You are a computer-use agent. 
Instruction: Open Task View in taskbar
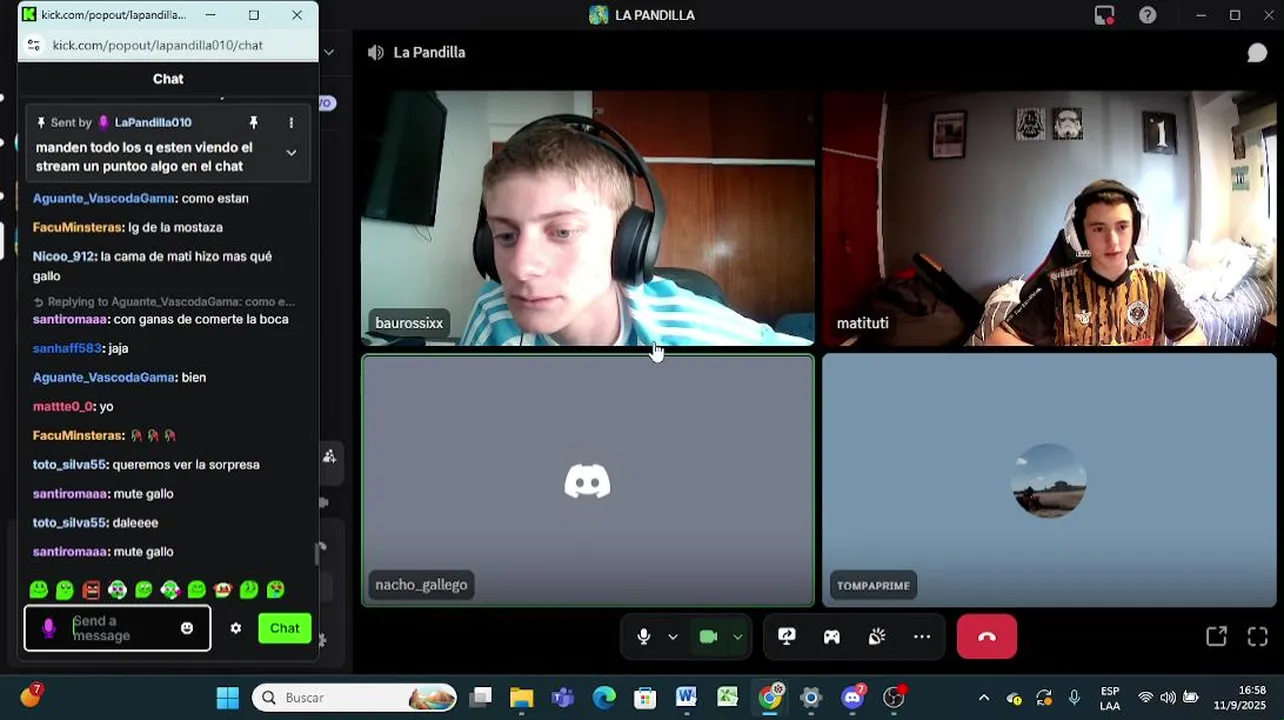[481, 697]
